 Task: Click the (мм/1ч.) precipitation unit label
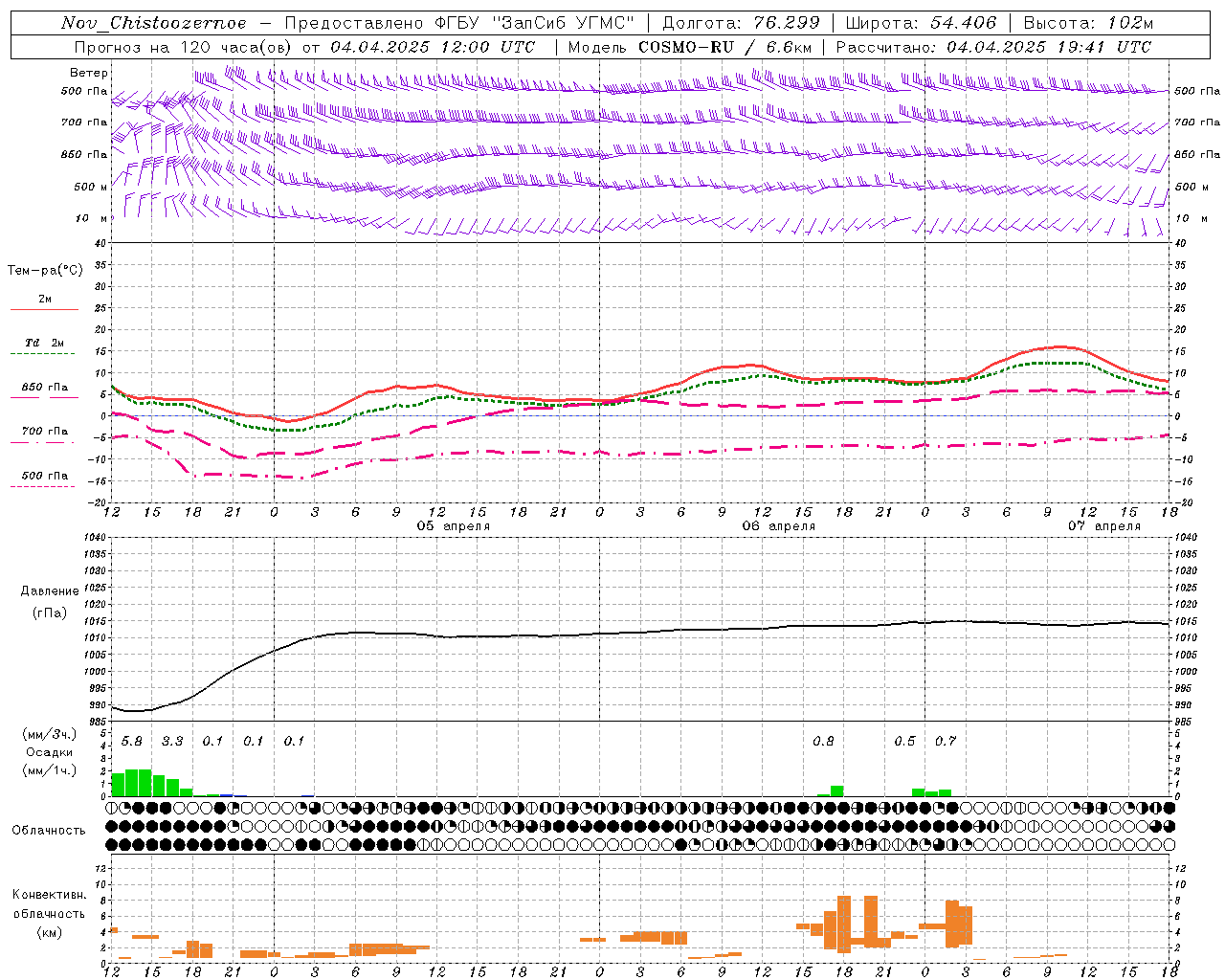point(49,770)
